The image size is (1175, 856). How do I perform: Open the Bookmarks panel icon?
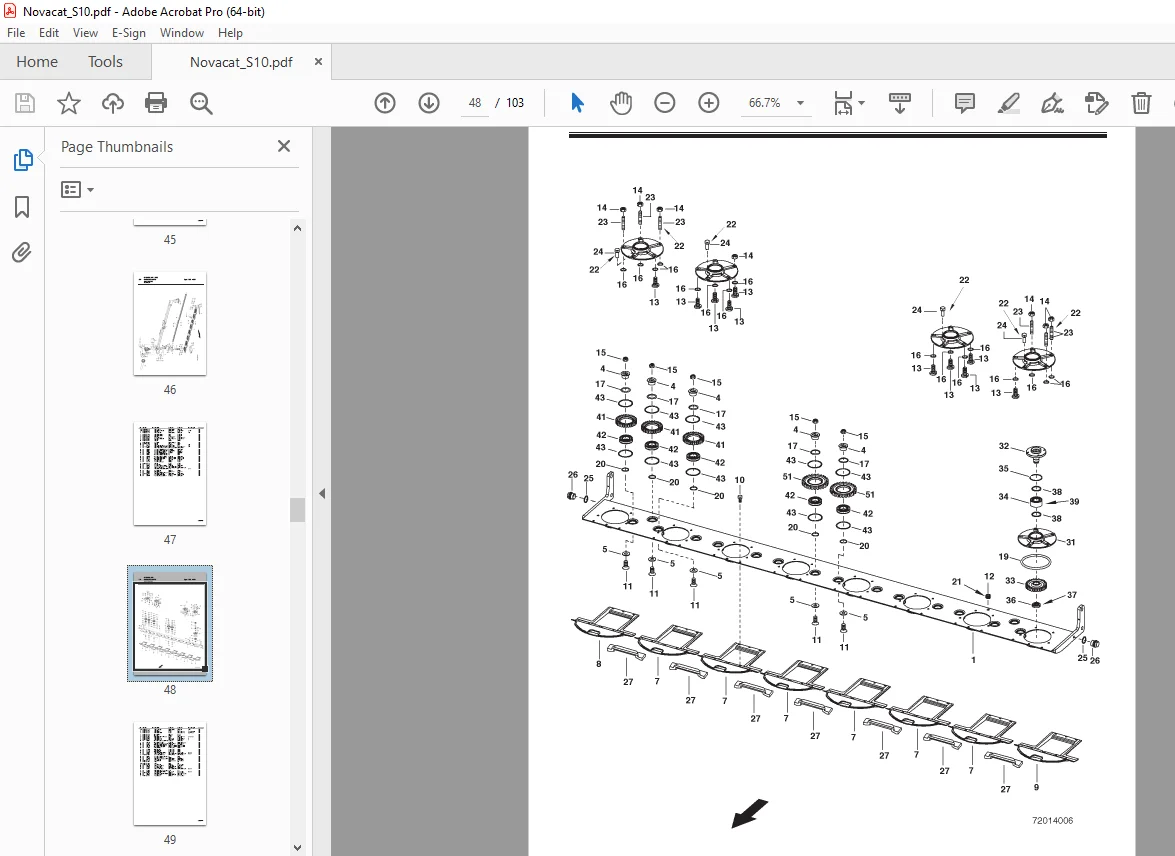pos(22,207)
